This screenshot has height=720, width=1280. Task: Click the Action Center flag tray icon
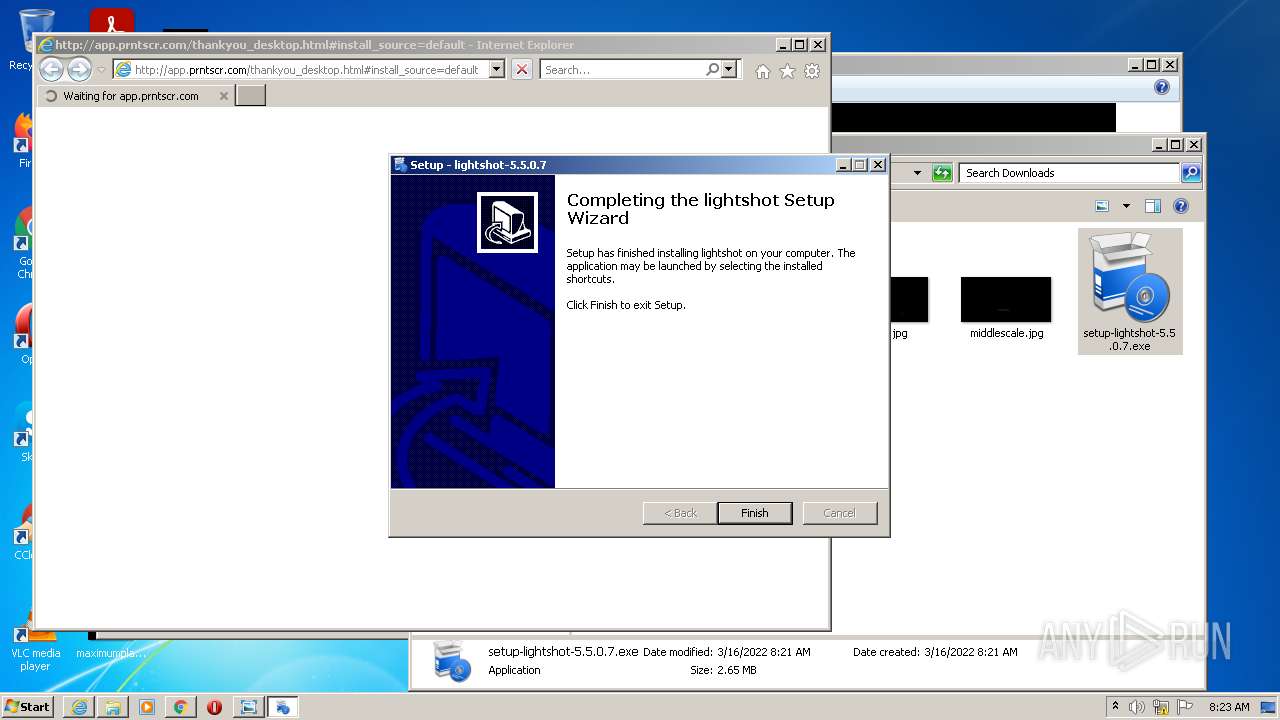click(1185, 707)
